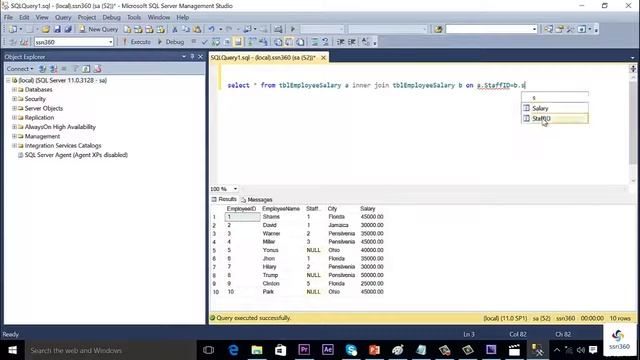The height and width of the screenshot is (360, 640).
Task: Click the Save icon in toolbar
Action: [x=57, y=29]
